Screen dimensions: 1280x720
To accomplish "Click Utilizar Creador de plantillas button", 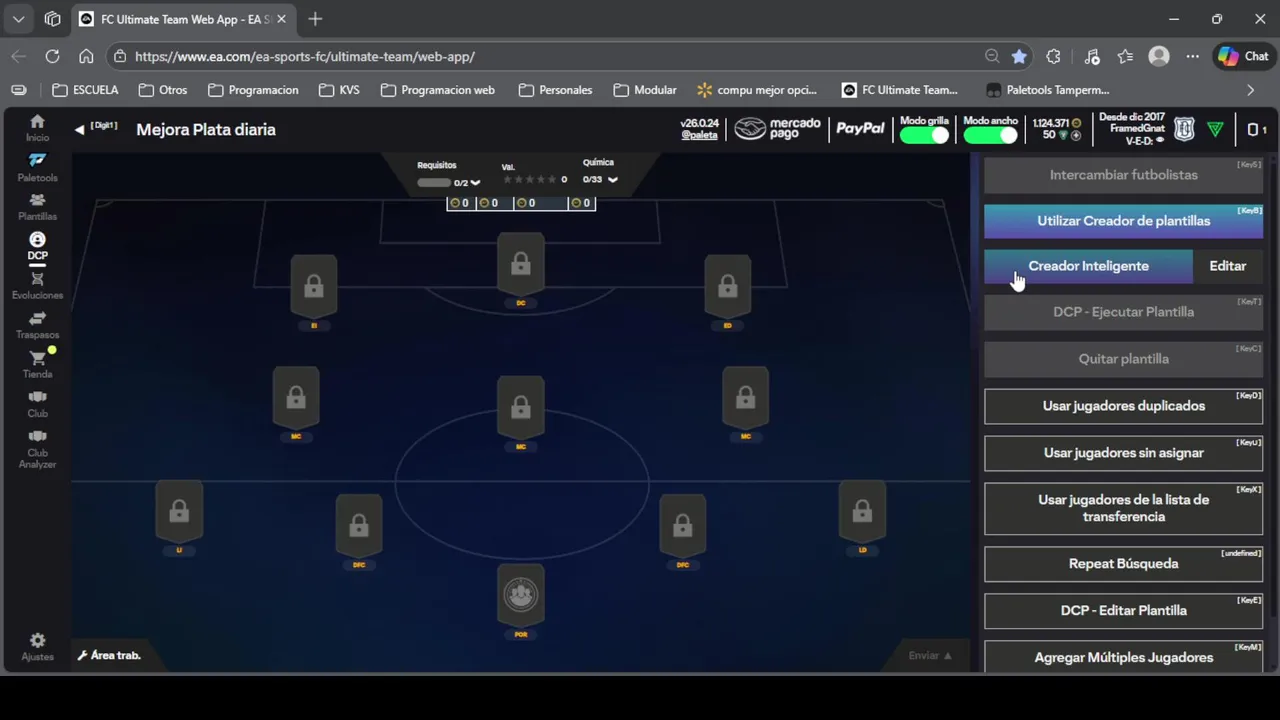I will (x=1123, y=221).
